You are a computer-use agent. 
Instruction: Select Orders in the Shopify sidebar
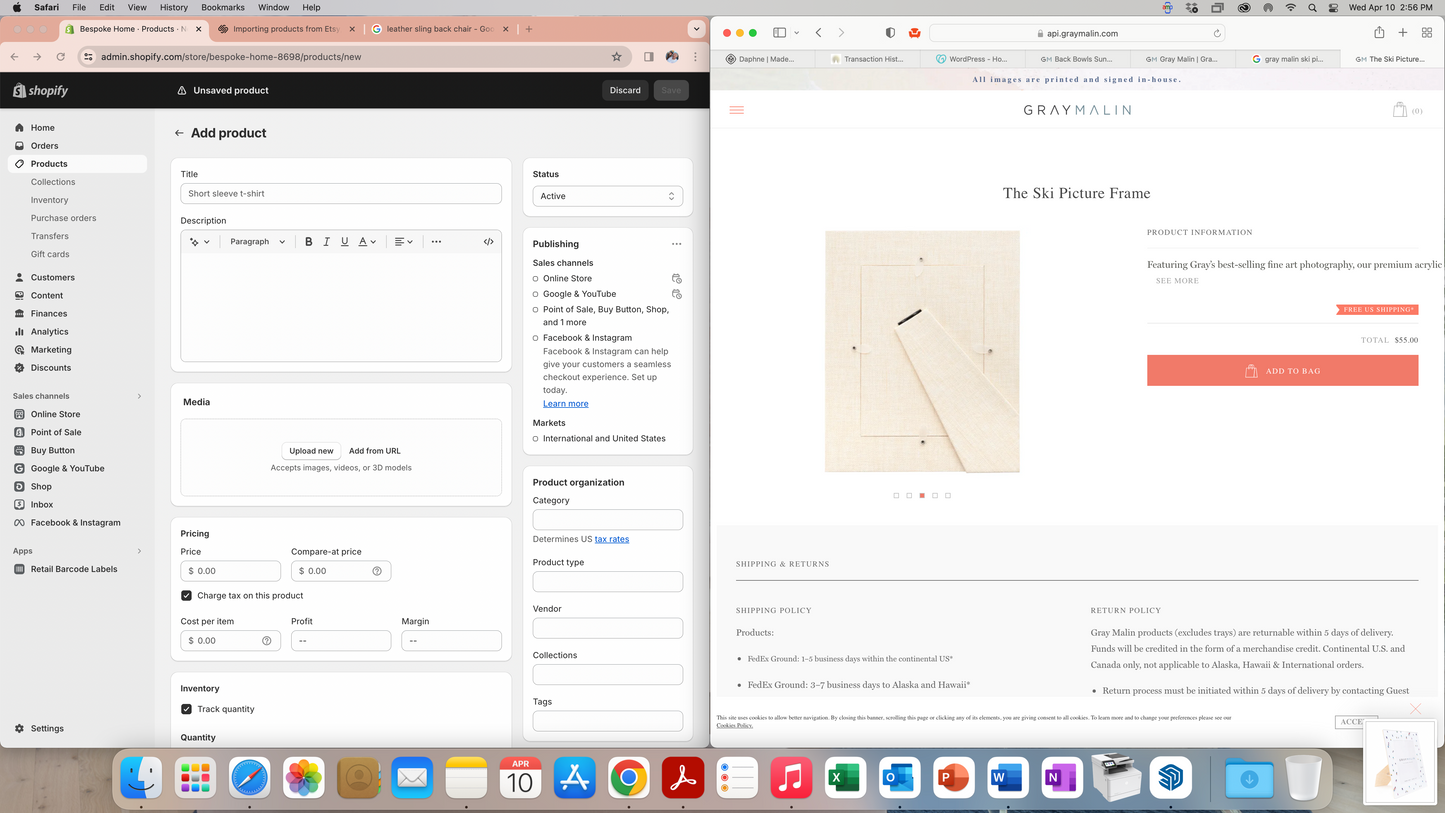45,146
